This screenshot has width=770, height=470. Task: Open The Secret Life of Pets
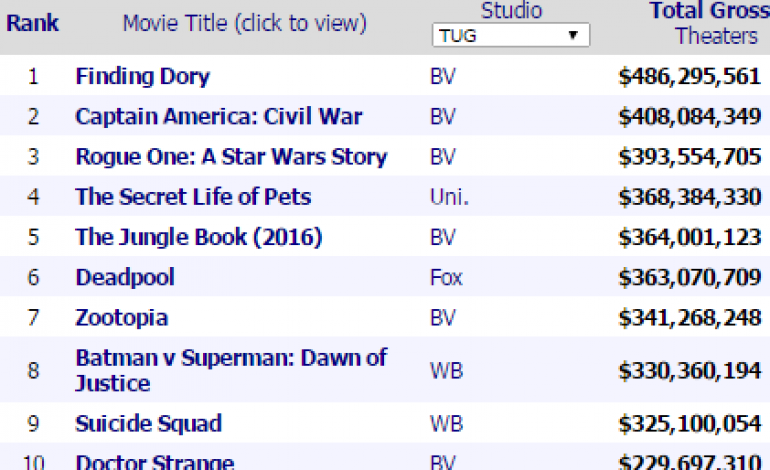pos(193,197)
